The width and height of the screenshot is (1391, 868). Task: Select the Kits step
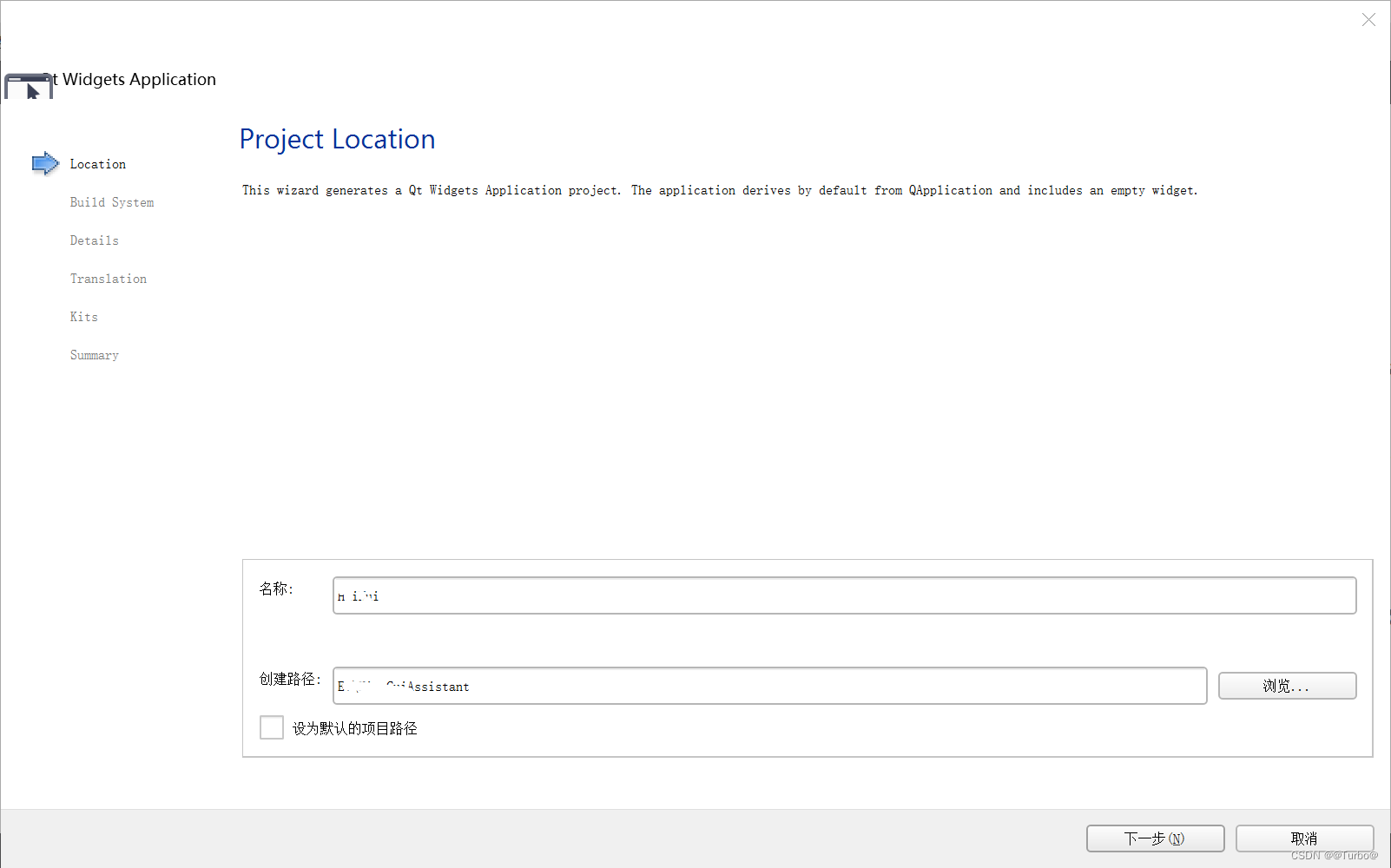(84, 317)
